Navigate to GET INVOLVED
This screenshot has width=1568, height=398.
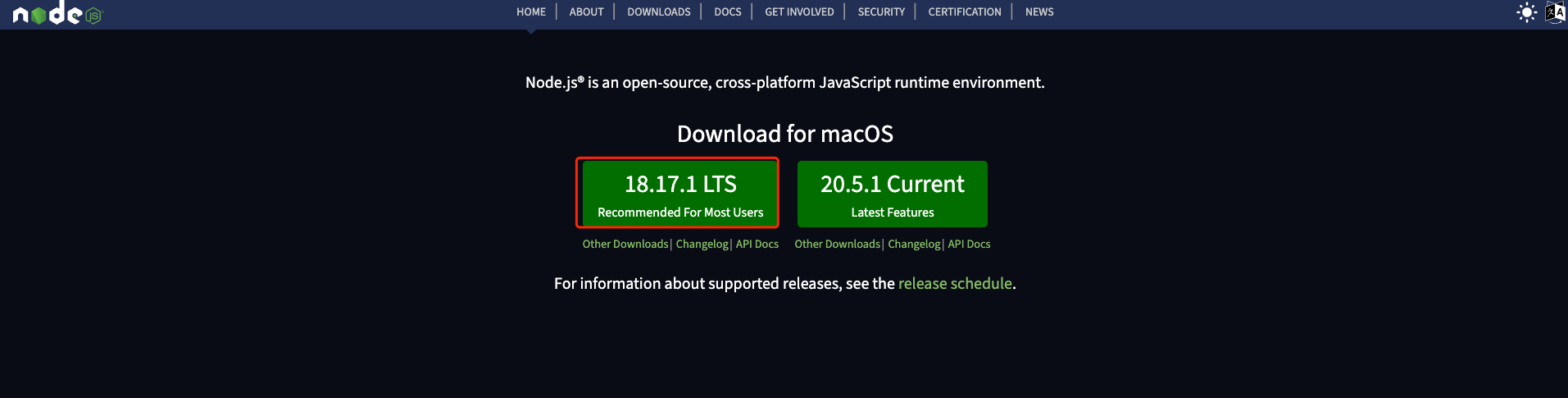(799, 12)
